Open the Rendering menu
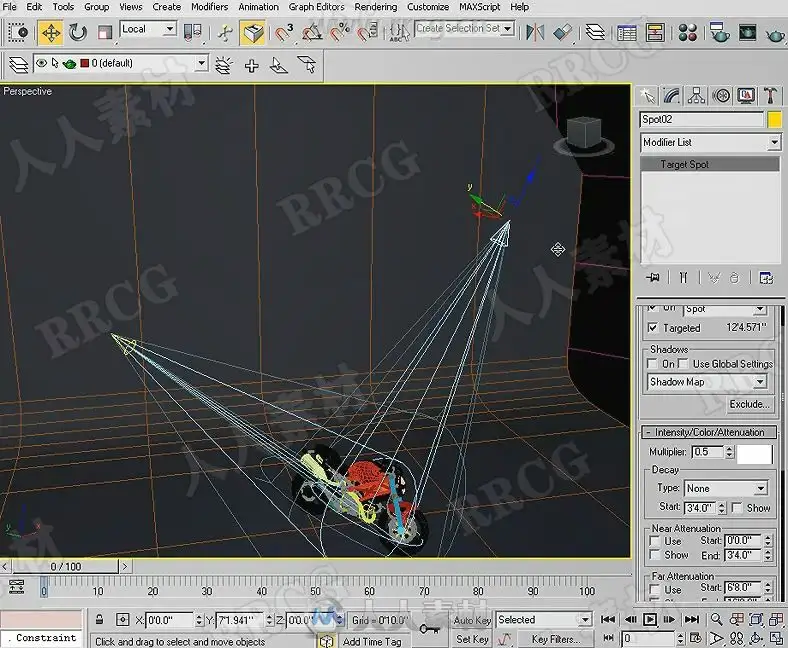Viewport: 788px width, 648px height. coord(375,6)
